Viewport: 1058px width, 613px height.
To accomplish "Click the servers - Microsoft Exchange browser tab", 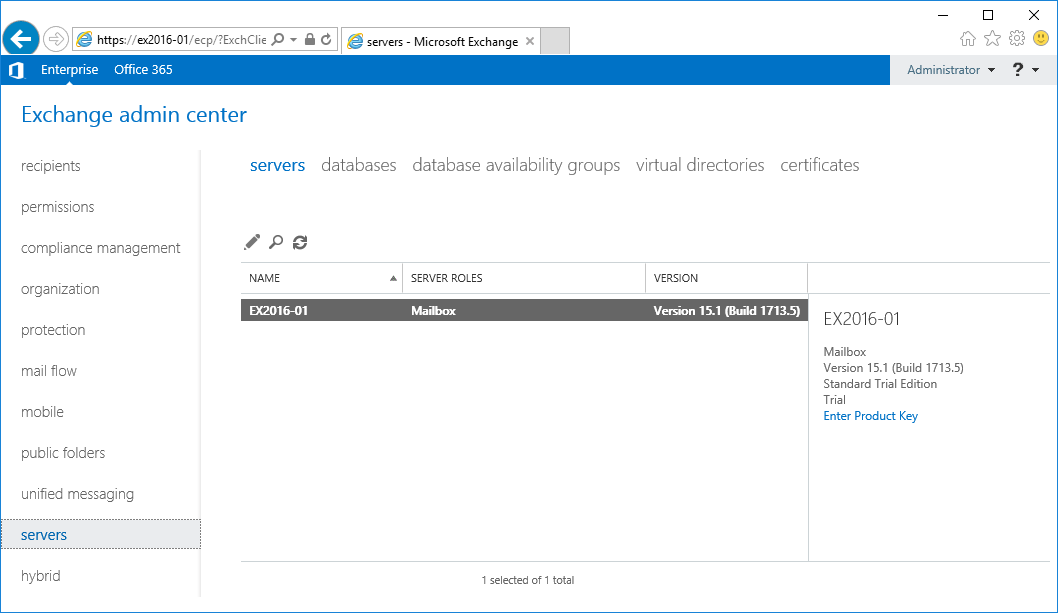I will click(442, 41).
